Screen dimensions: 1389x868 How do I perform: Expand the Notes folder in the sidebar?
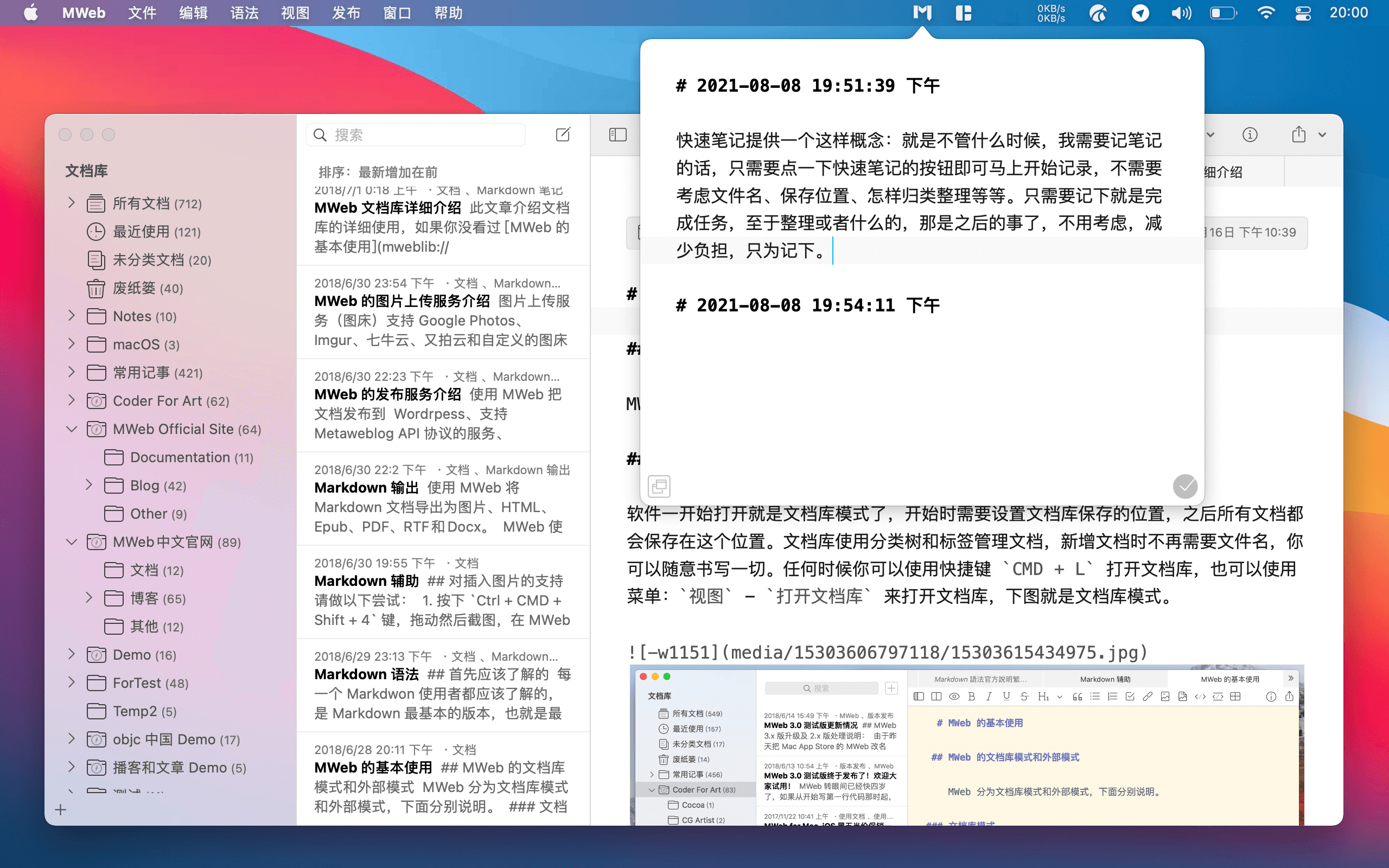click(x=71, y=316)
